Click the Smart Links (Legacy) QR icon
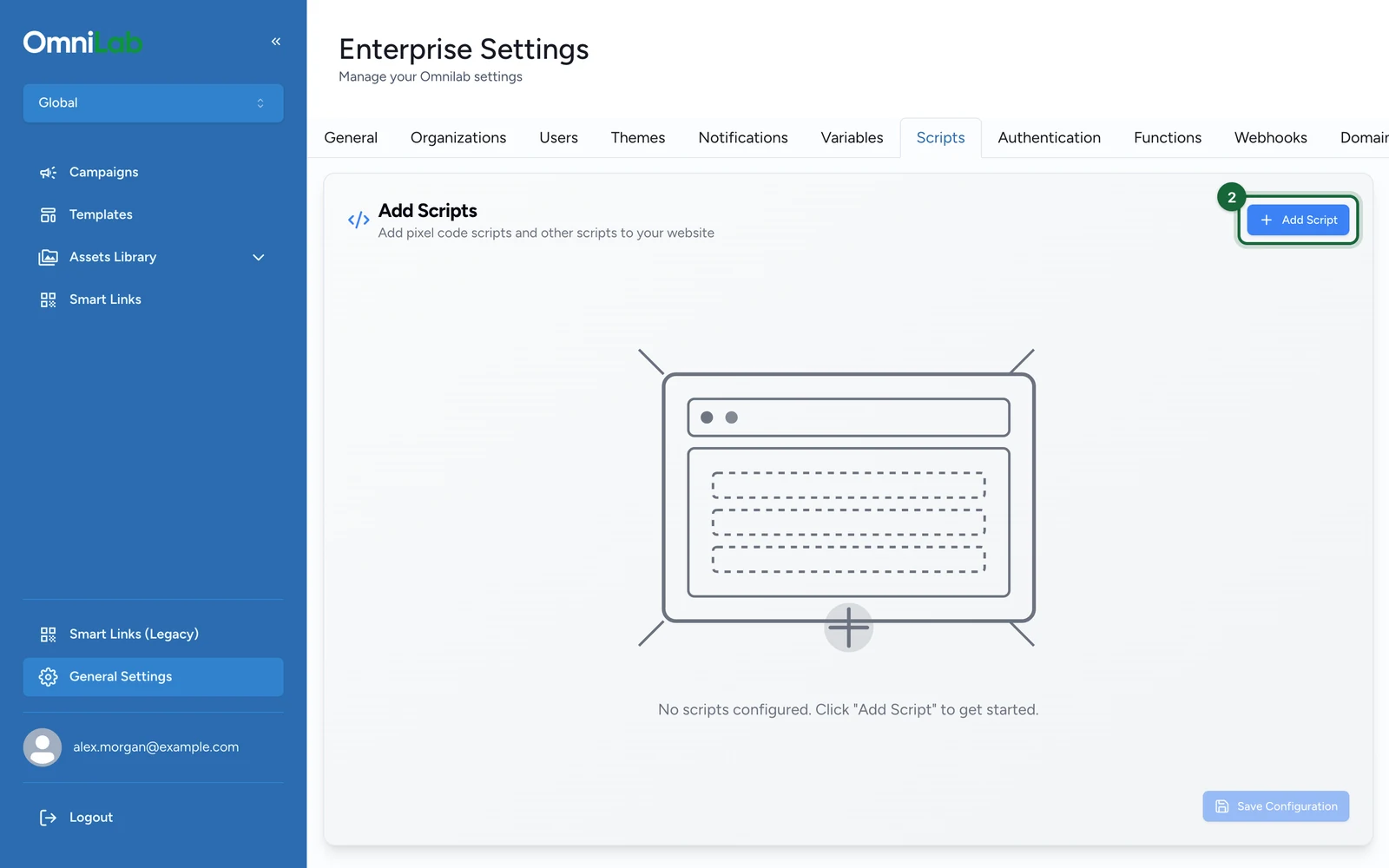 pyautogui.click(x=48, y=635)
